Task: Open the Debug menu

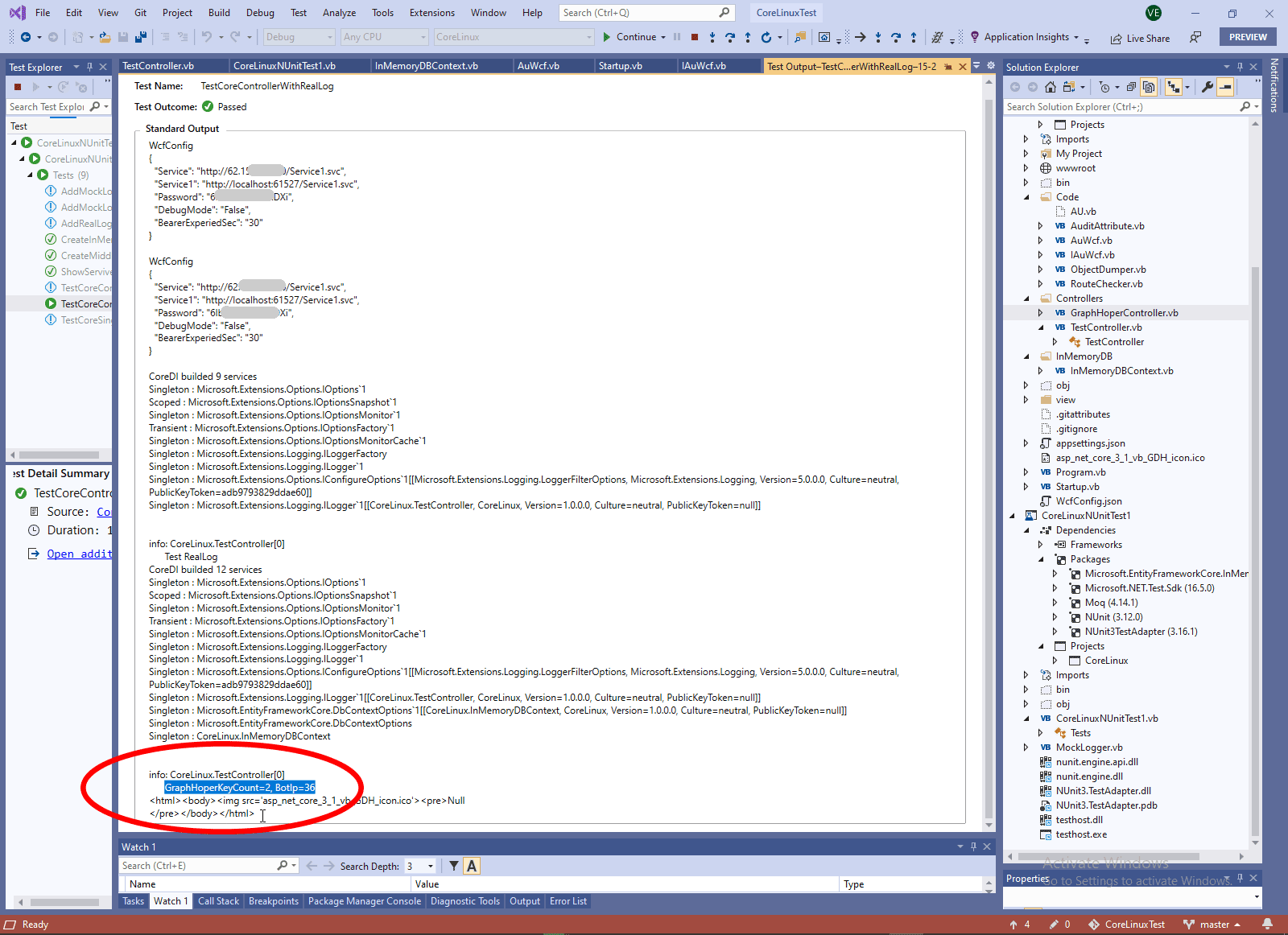Action: coord(260,13)
